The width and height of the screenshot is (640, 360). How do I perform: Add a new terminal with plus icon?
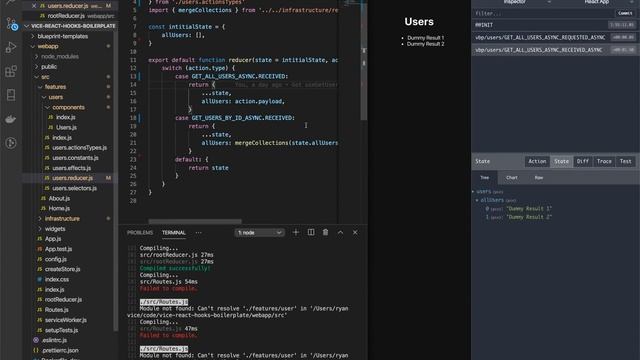click(x=296, y=232)
